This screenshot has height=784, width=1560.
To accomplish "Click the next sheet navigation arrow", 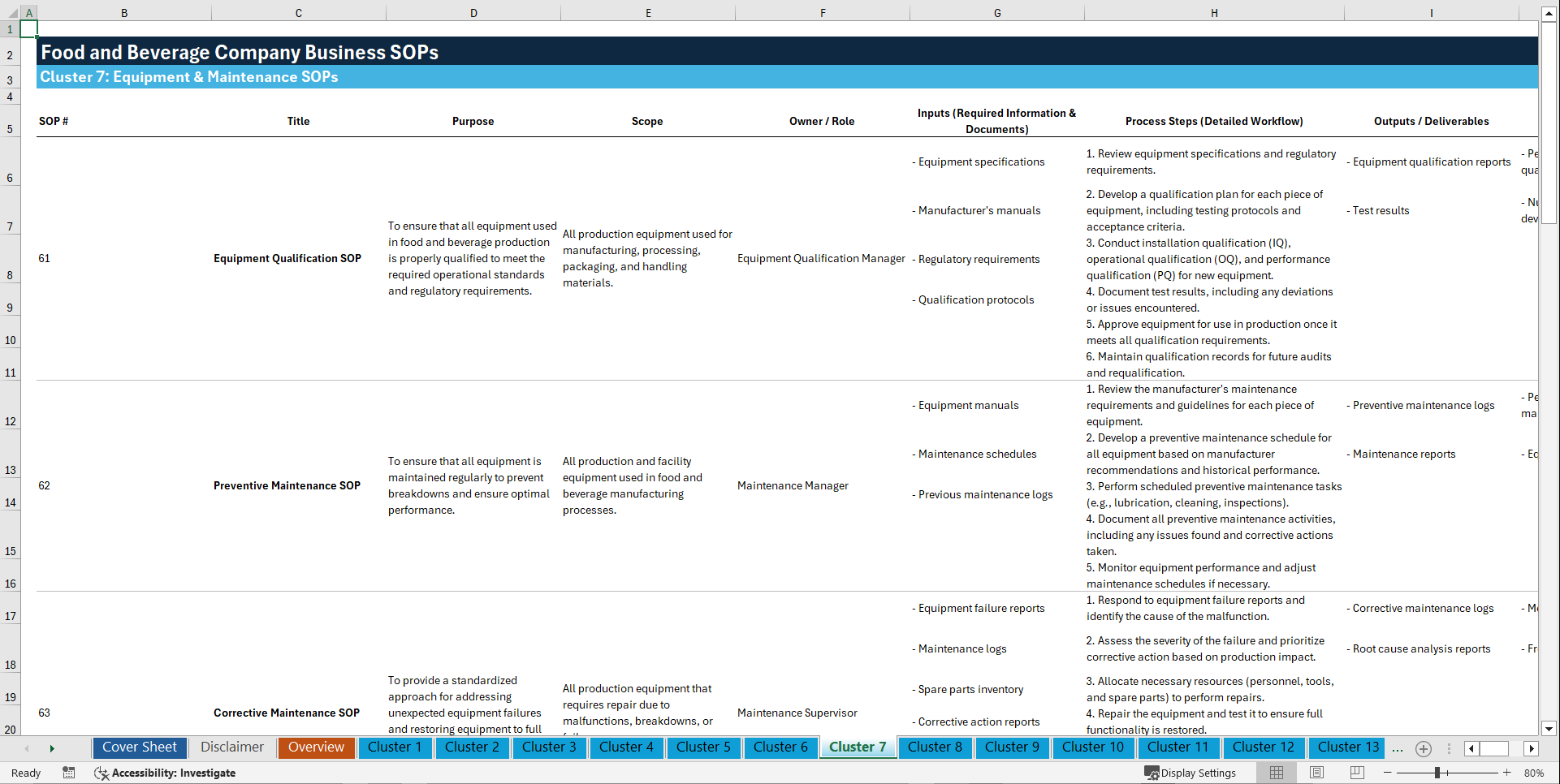I will pos(52,748).
